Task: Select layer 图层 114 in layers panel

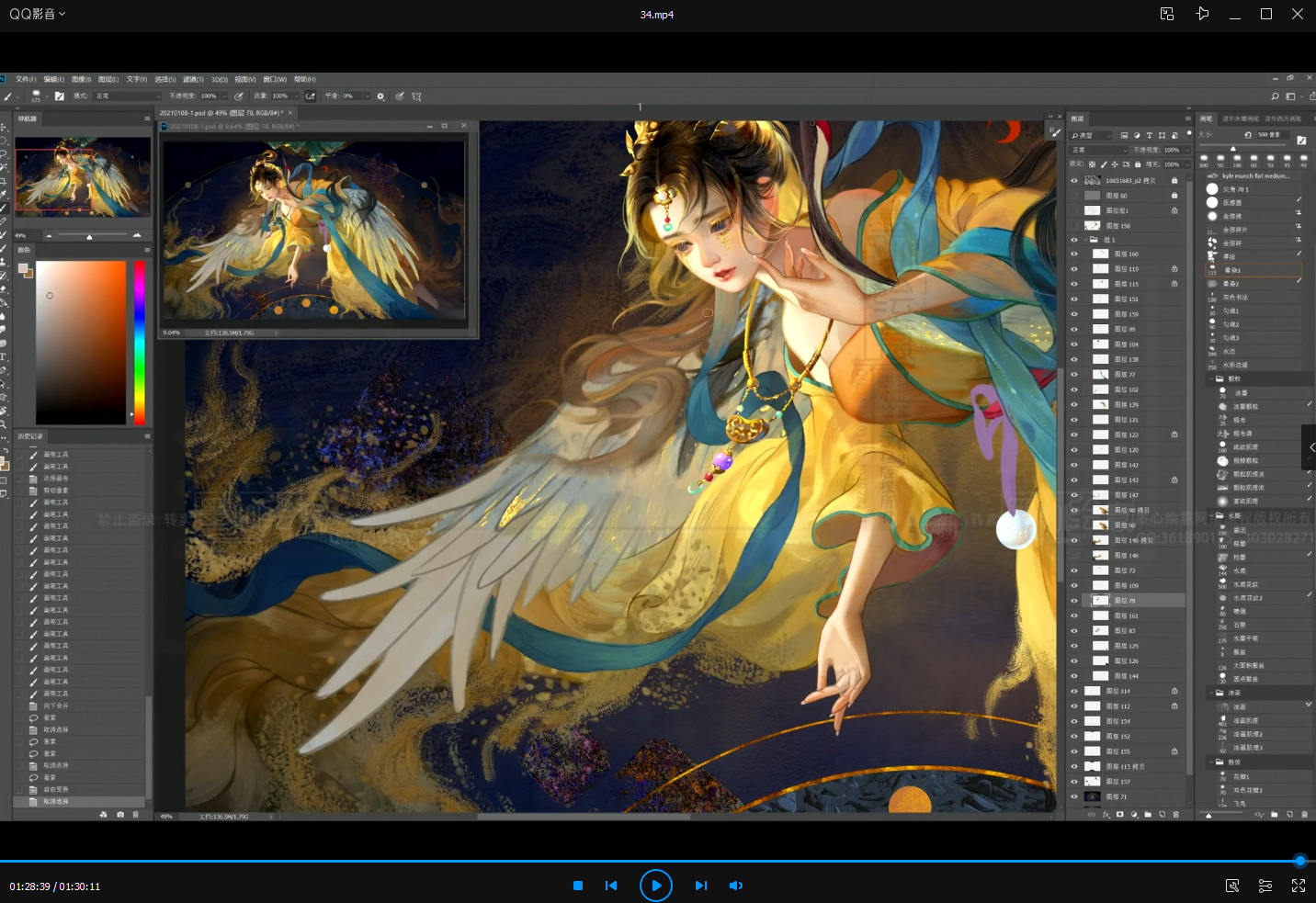Action: pos(1130,691)
